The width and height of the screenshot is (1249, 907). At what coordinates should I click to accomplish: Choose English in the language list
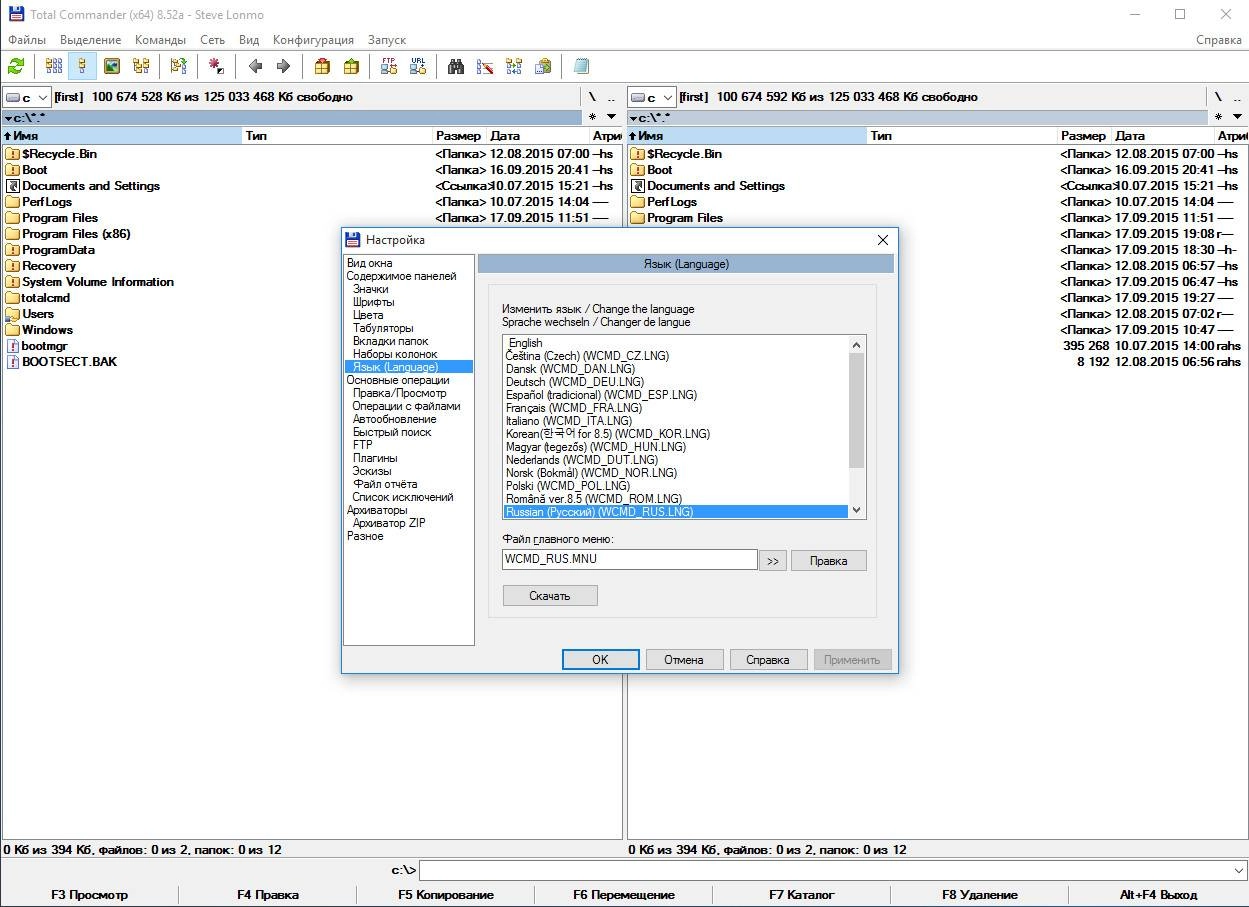coord(525,343)
